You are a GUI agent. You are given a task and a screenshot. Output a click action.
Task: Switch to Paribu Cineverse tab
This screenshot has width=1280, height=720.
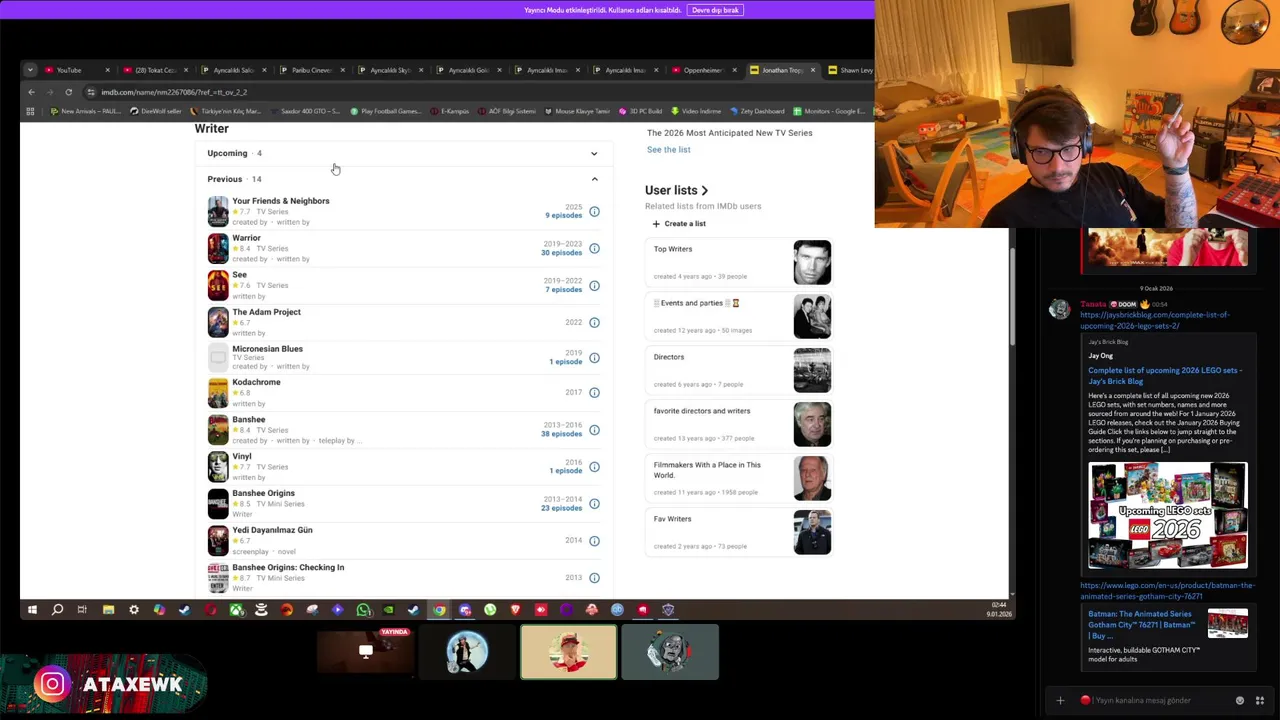click(311, 70)
